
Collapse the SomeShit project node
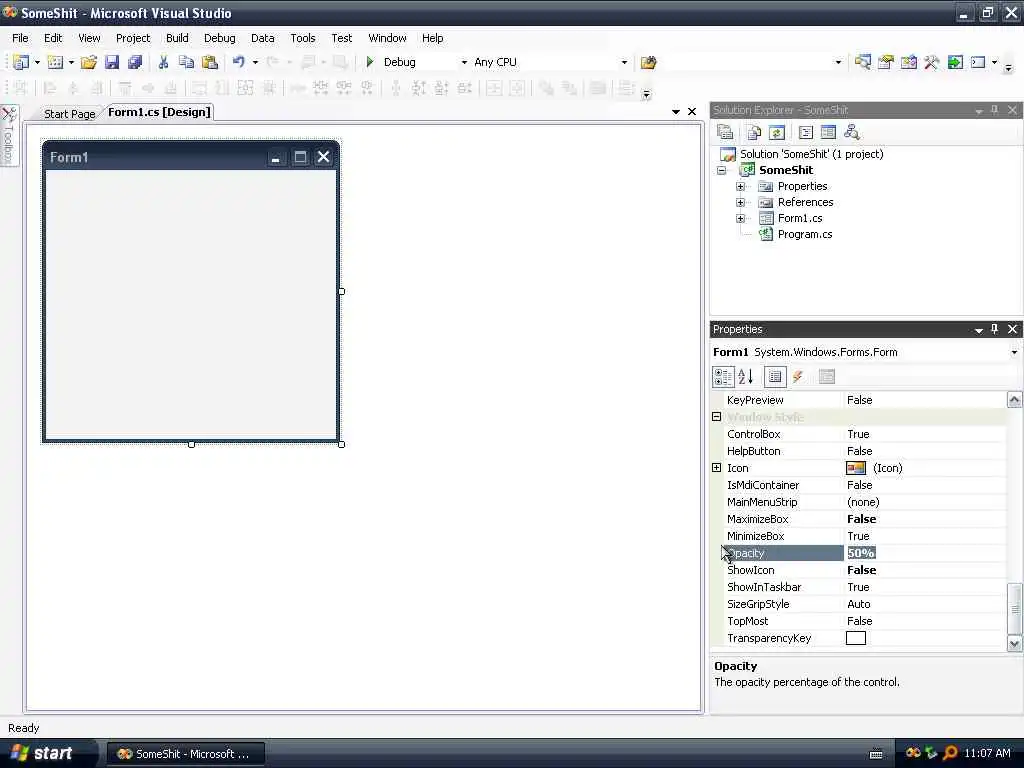click(x=722, y=170)
